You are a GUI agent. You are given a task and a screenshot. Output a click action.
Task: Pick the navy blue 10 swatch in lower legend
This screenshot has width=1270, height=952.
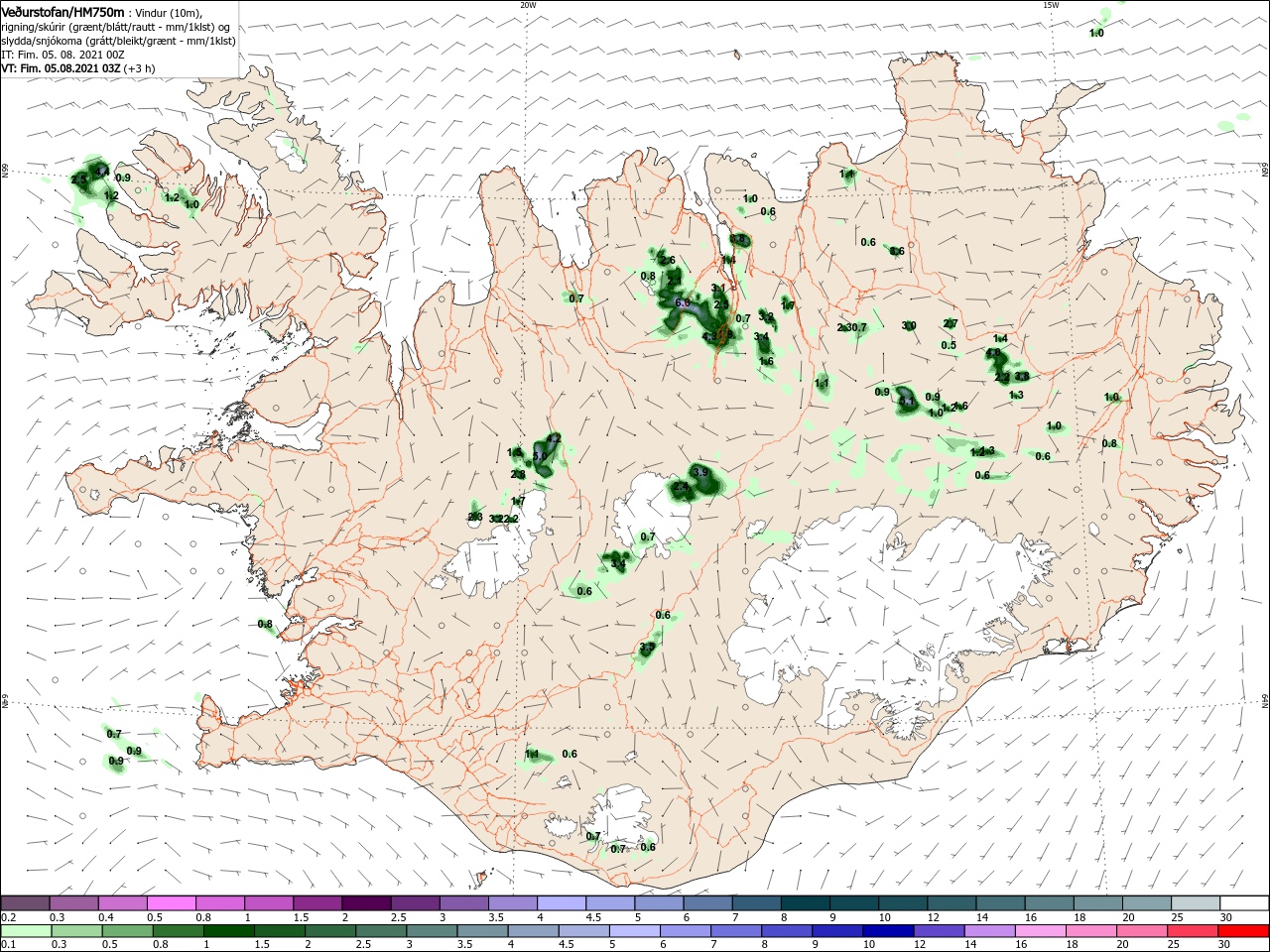click(x=888, y=931)
